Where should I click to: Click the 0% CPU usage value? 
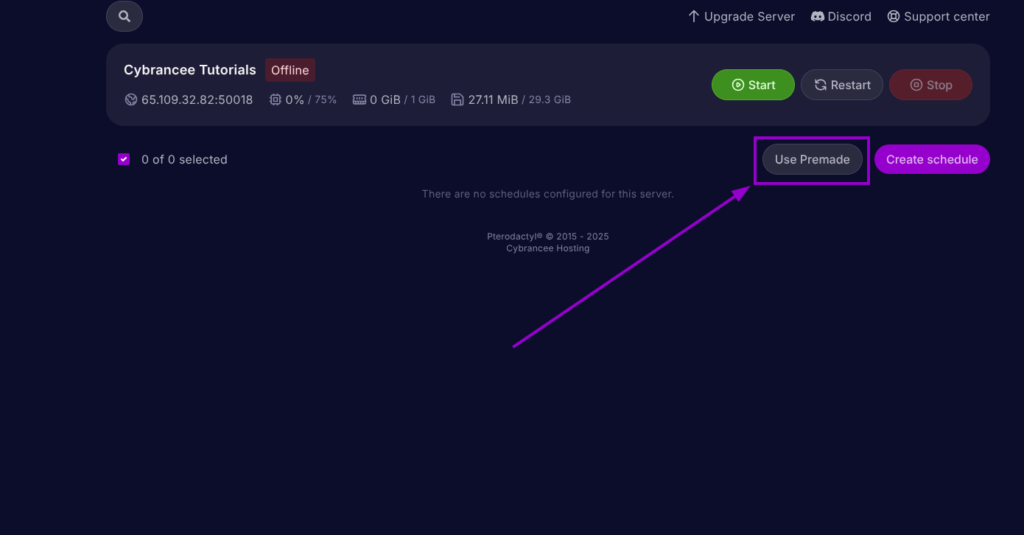coord(295,100)
